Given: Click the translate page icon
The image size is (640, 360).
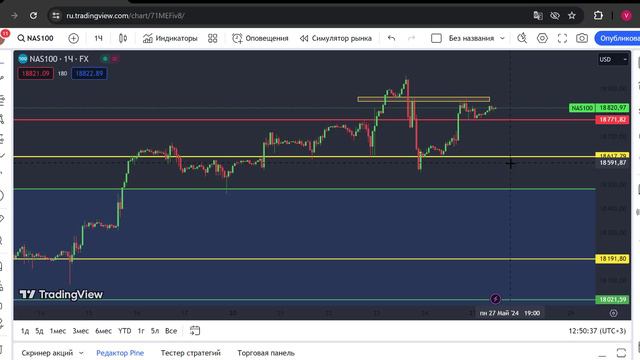Looking at the screenshot, I should [x=538, y=16].
